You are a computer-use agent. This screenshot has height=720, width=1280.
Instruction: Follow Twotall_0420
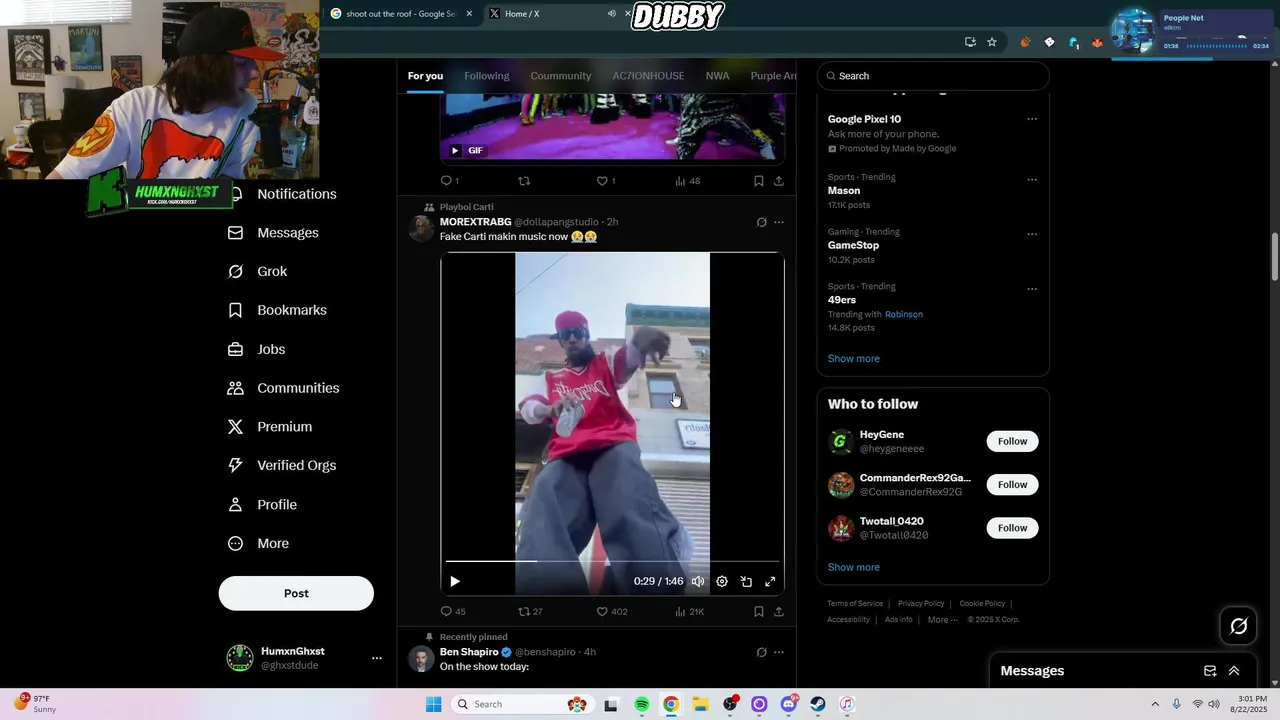(x=1012, y=528)
